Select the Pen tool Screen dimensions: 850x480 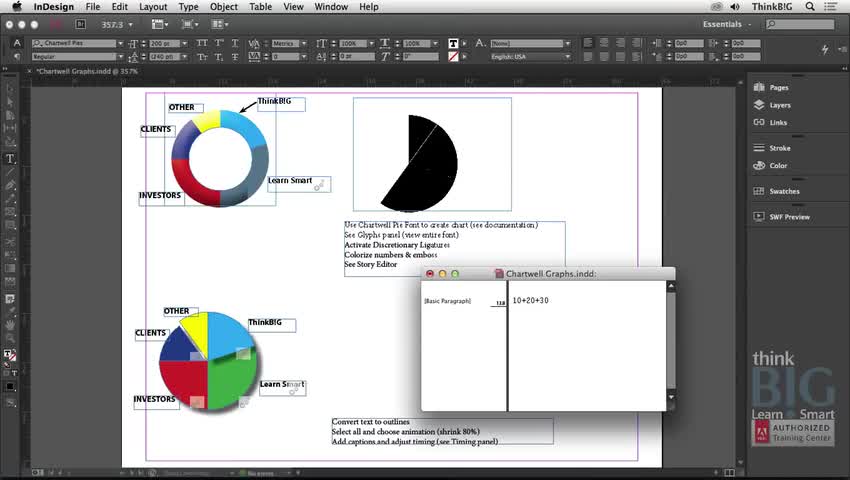pyautogui.click(x=10, y=185)
